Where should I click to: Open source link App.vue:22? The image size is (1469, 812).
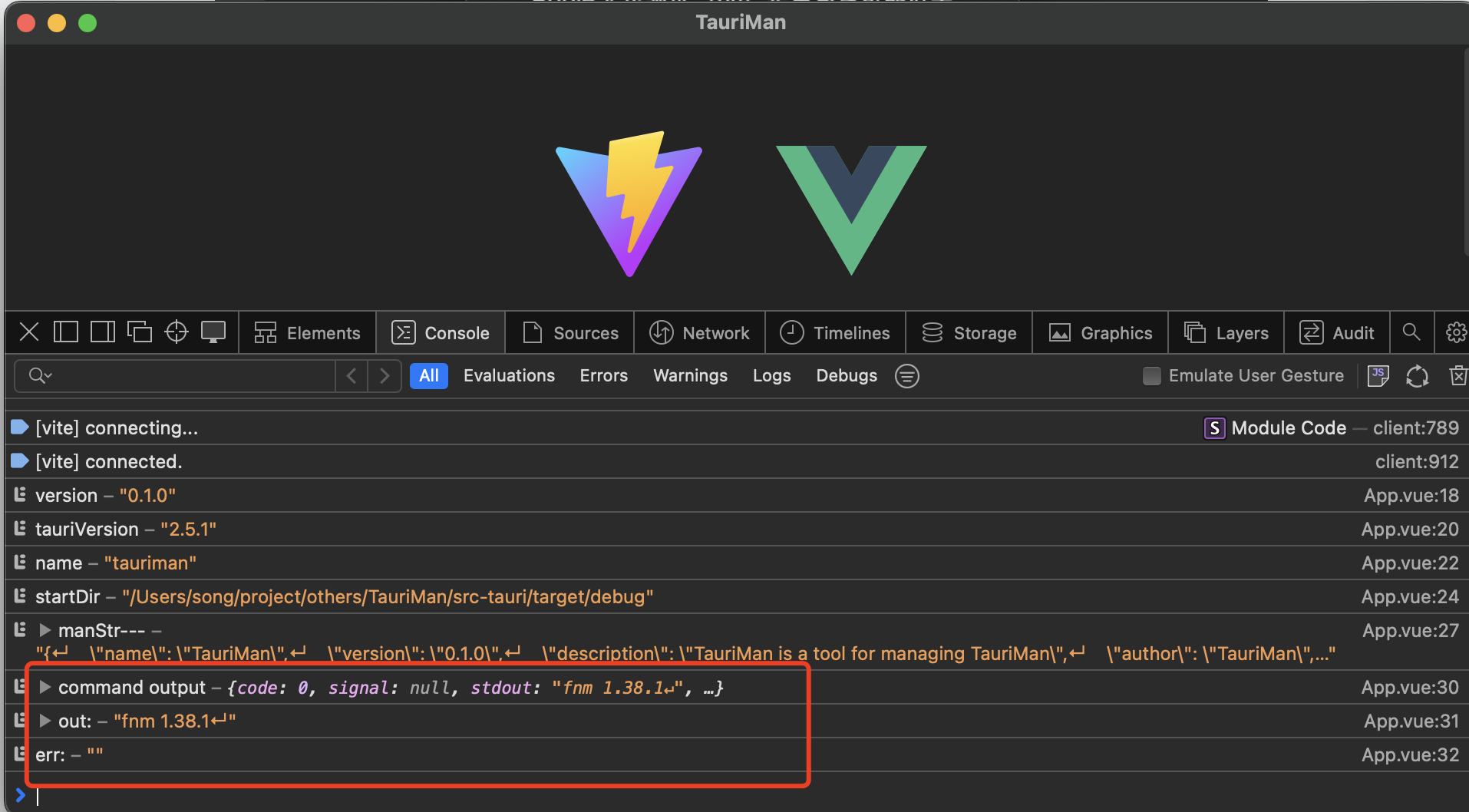pyautogui.click(x=1411, y=563)
